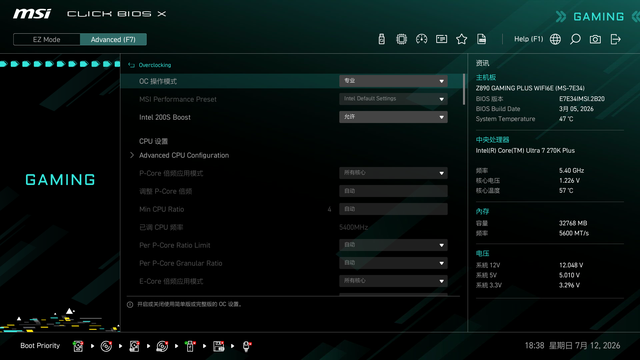Open the MSI Performance Preset dropdown
Viewport: 640px width, 360px height.
pyautogui.click(x=393, y=99)
